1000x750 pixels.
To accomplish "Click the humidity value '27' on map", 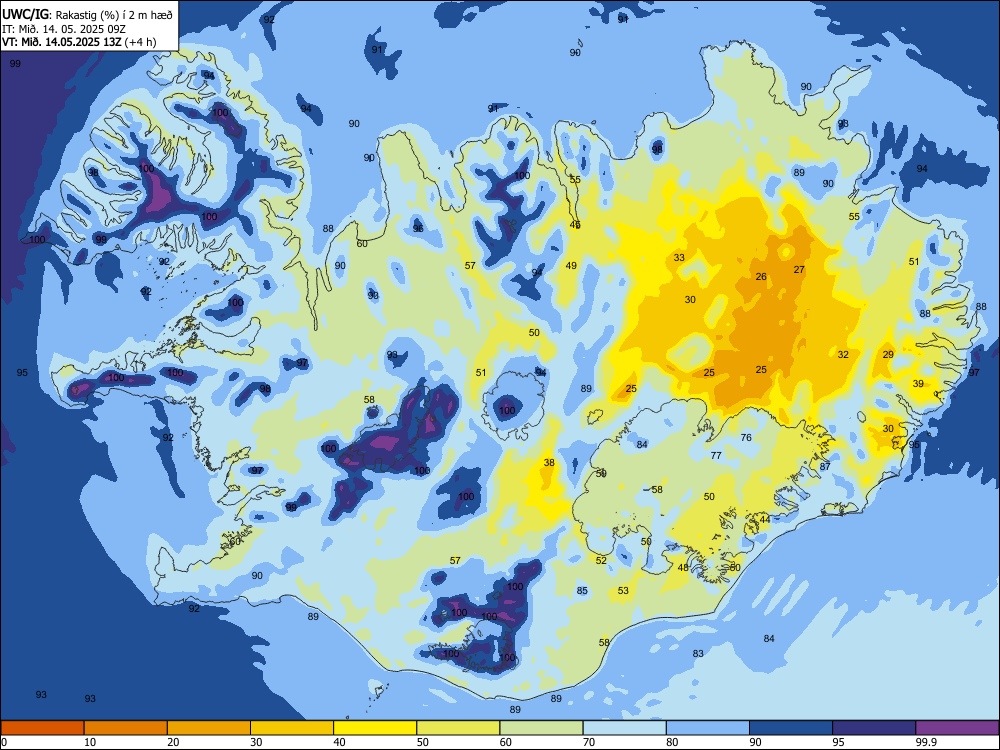I will coord(799,269).
